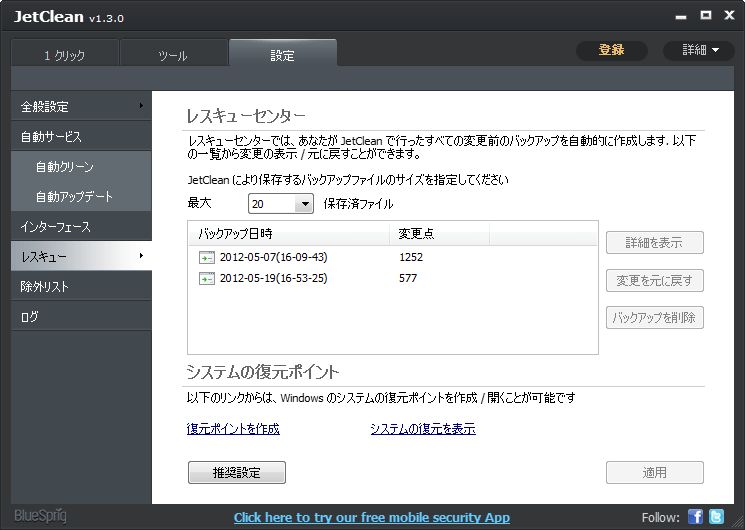Minimize the JetClean window

point(681,17)
